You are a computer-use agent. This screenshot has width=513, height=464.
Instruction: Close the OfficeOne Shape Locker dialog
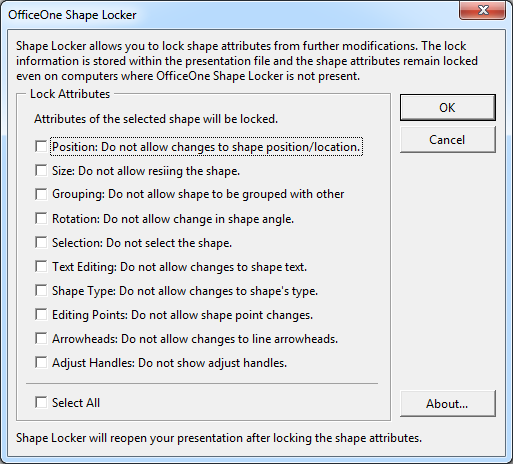click(x=482, y=10)
